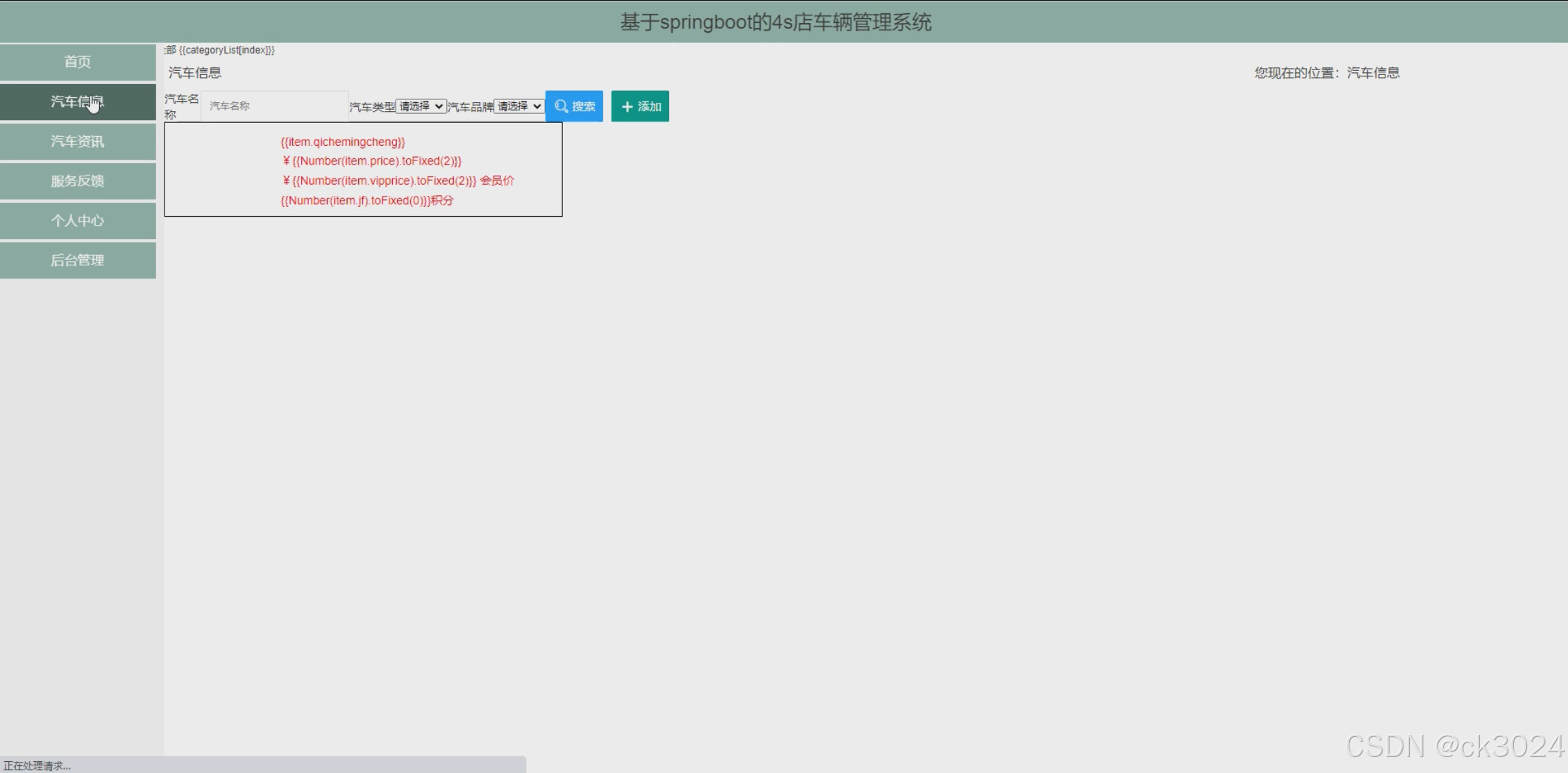Click the plus icon on the 添加 button
The image size is (1568, 773).
pyautogui.click(x=627, y=106)
